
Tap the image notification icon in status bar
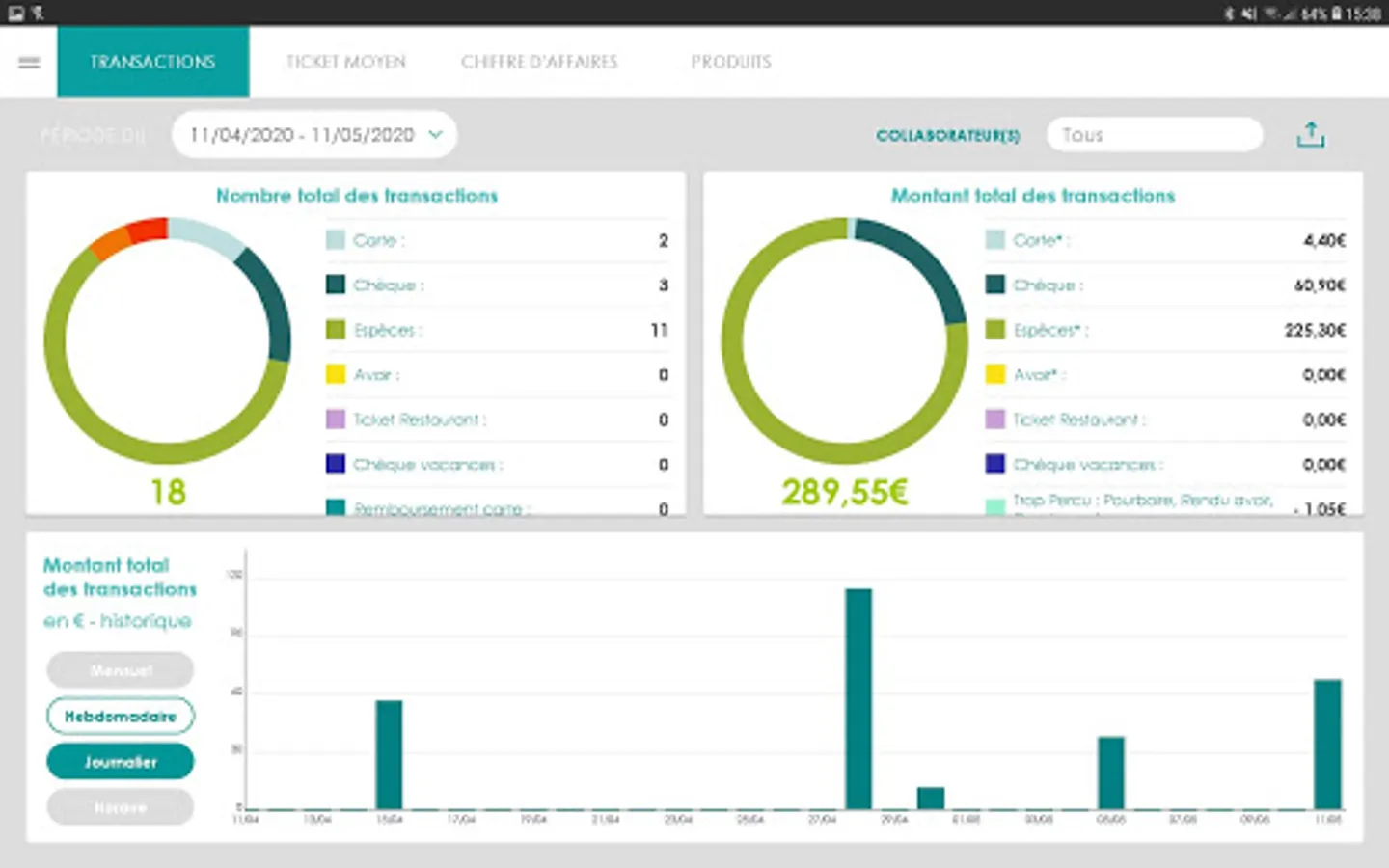click(x=15, y=14)
